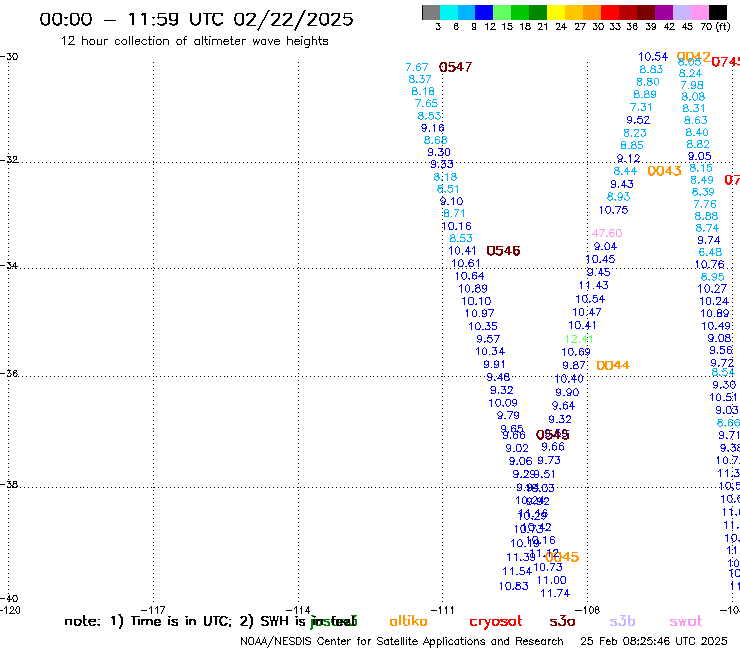Click the 10.09 wave height value

pyautogui.click(x=503, y=403)
